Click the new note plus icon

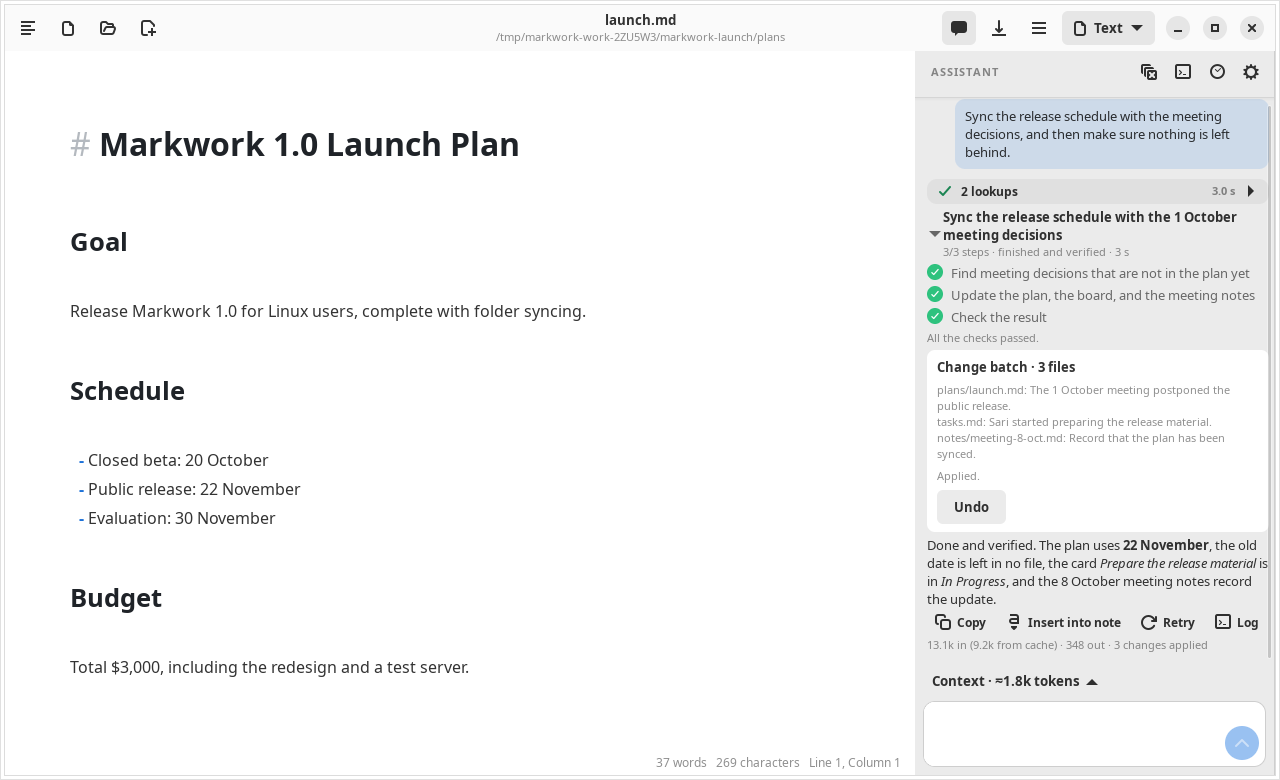(148, 28)
